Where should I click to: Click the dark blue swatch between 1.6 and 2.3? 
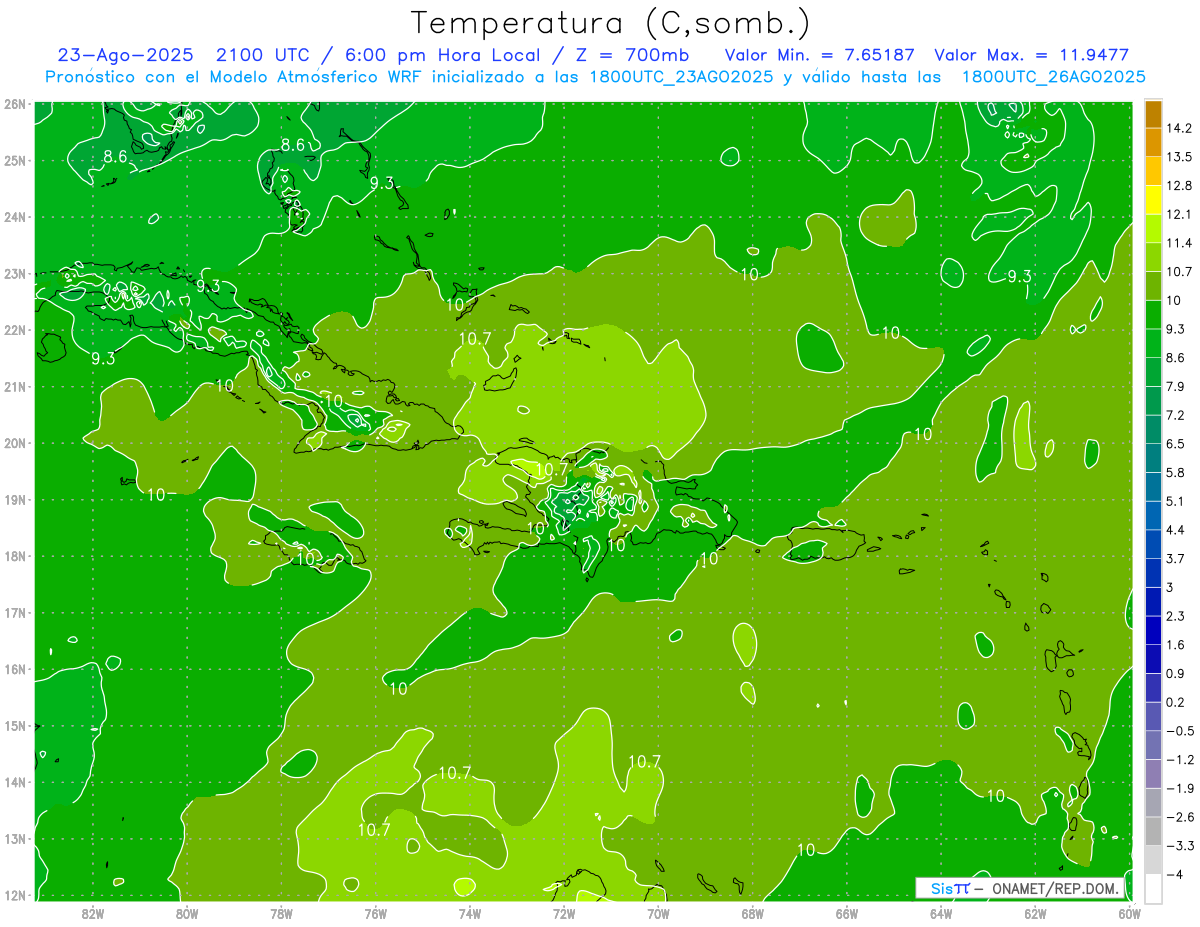click(x=1152, y=631)
